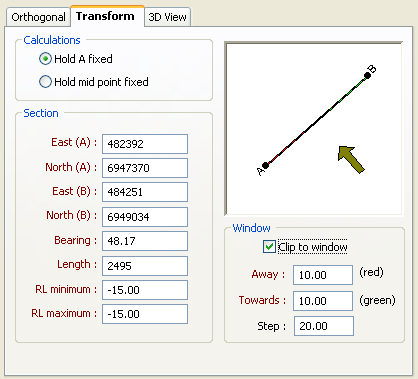The width and height of the screenshot is (418, 379).
Task: Uncheck Clip to window checkbox
Action: point(269,247)
